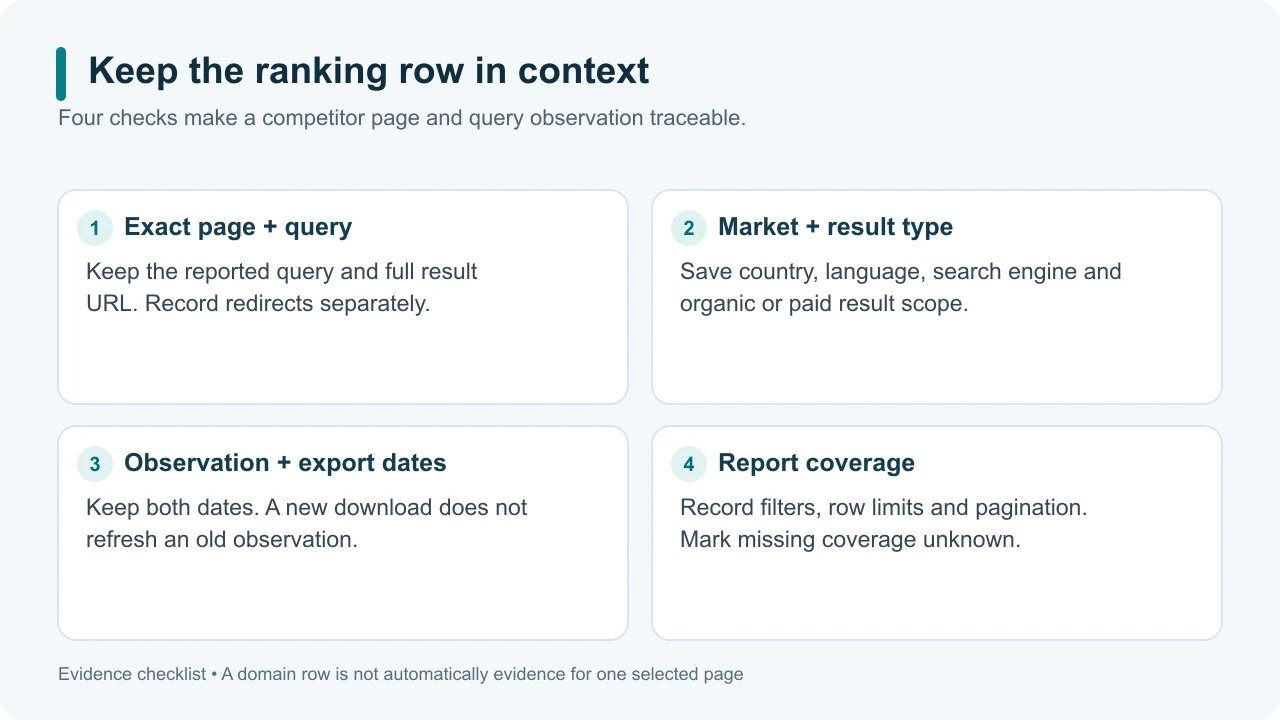The width and height of the screenshot is (1280, 720).
Task: Click the number 4 badge on the Report coverage card
Action: point(689,464)
